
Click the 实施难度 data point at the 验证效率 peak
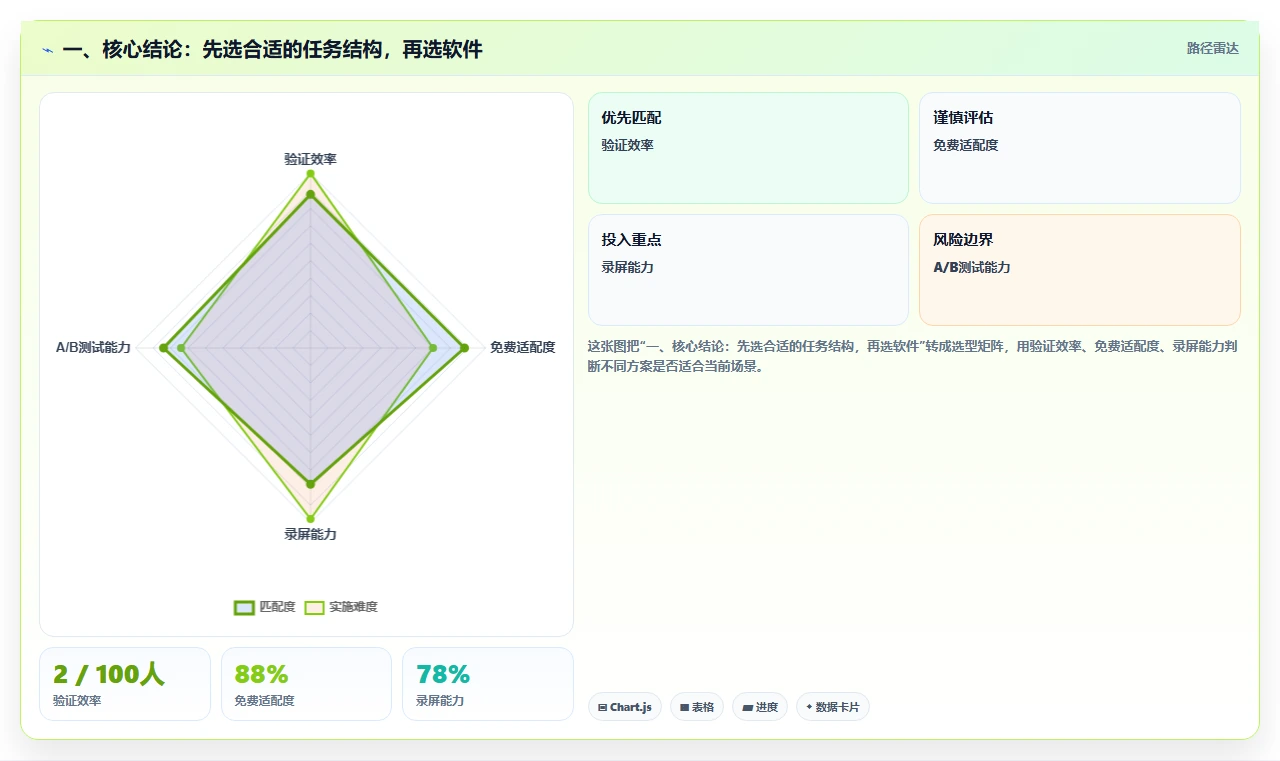pos(310,174)
